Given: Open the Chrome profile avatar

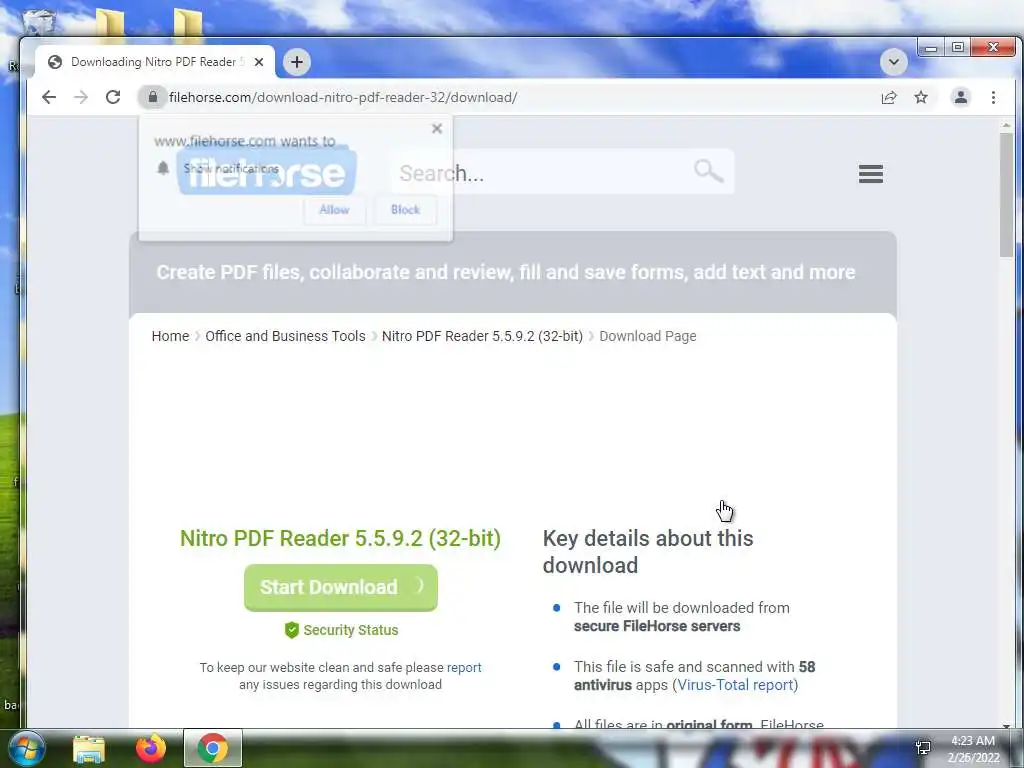Looking at the screenshot, I should 961,97.
